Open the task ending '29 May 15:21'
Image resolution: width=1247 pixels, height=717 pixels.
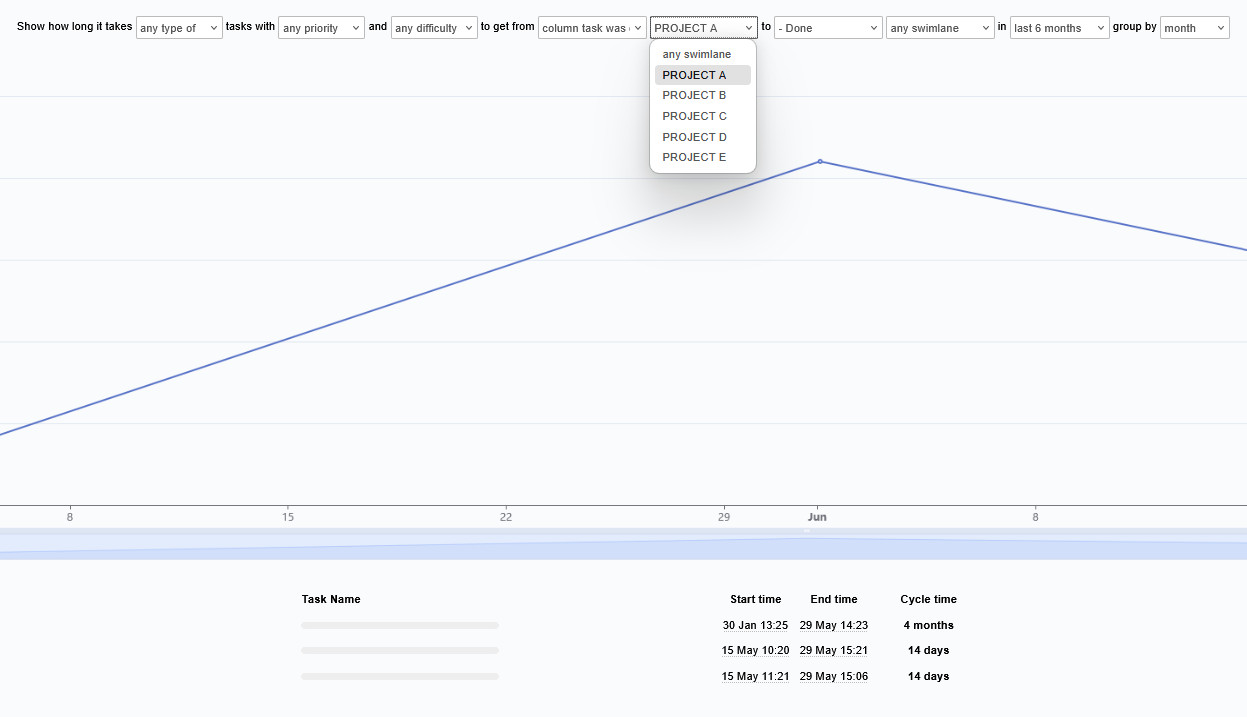(834, 650)
